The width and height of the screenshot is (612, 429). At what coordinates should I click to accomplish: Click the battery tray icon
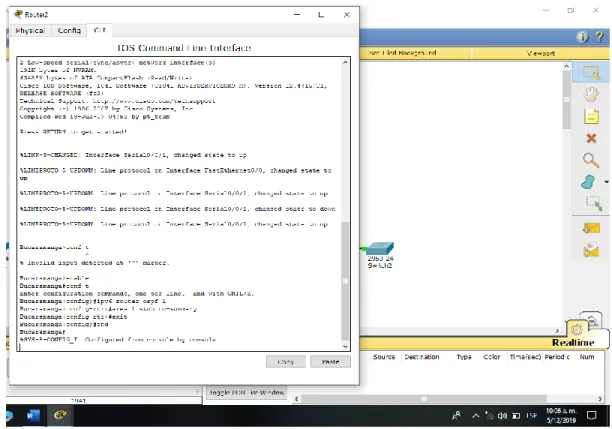pyautogui.click(x=516, y=416)
